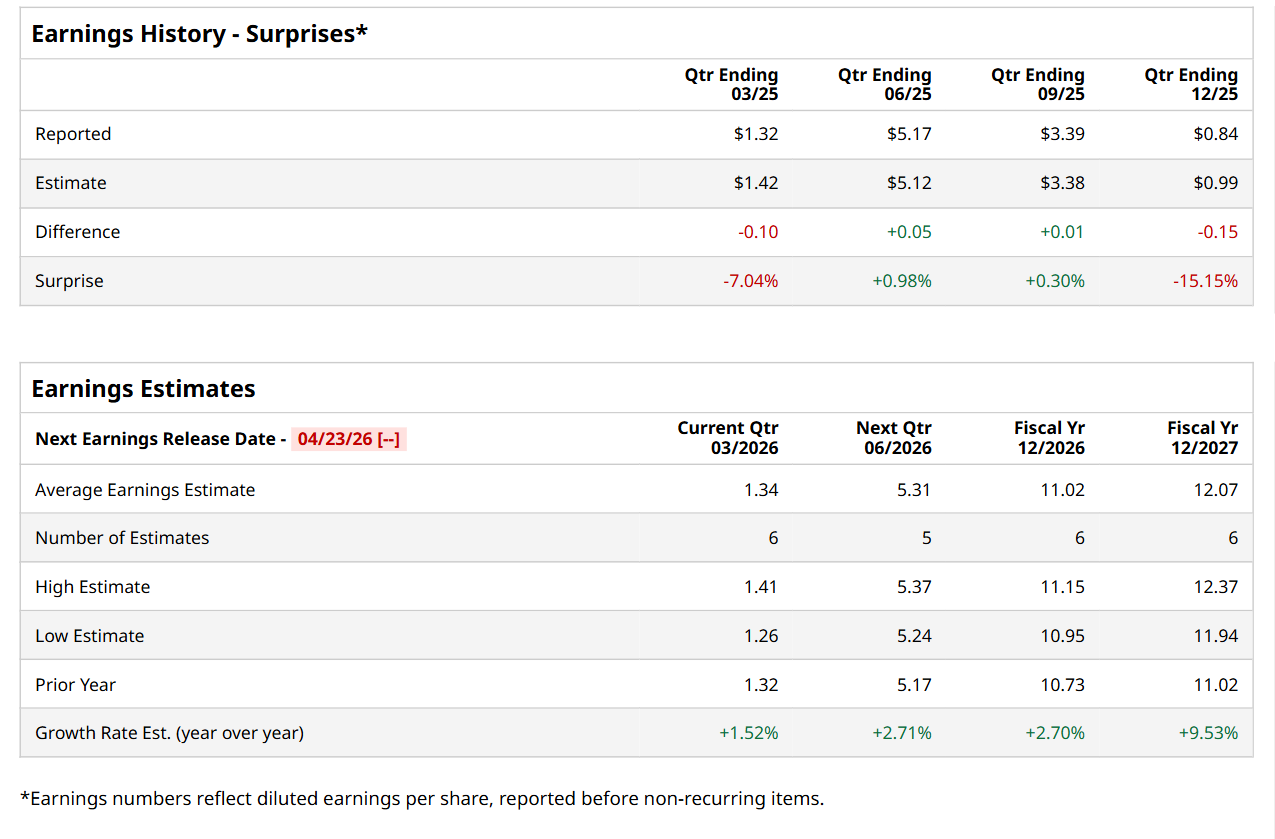Select the Qtr Ending 12/25 column header
Viewport: 1275px width, 839px height.
(1191, 85)
